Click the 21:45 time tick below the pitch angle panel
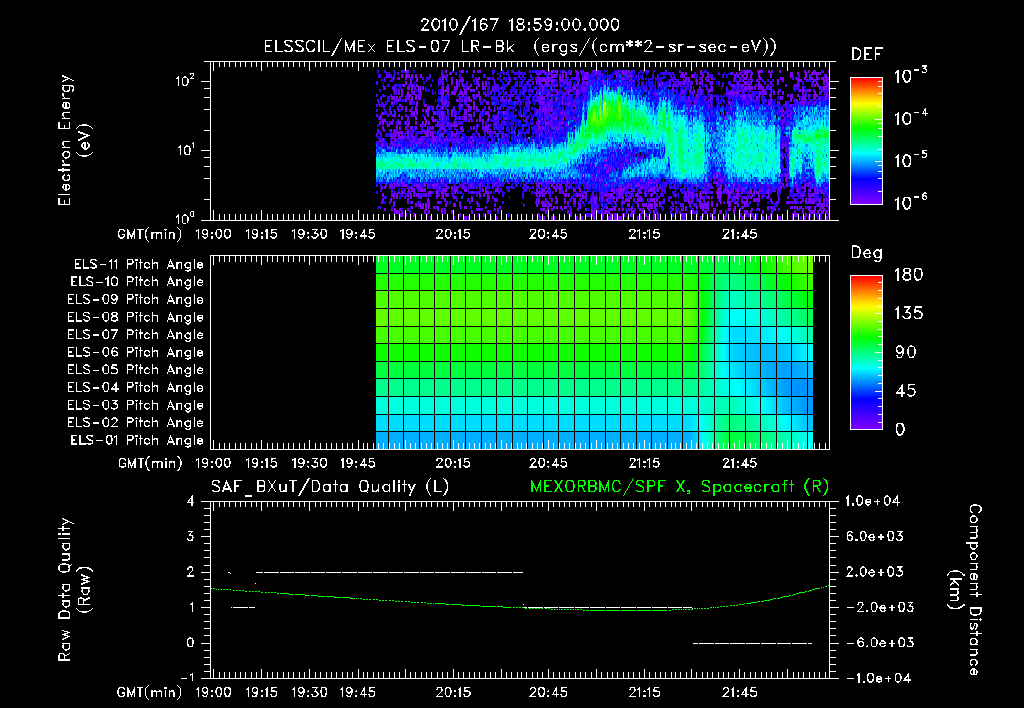 (x=740, y=463)
